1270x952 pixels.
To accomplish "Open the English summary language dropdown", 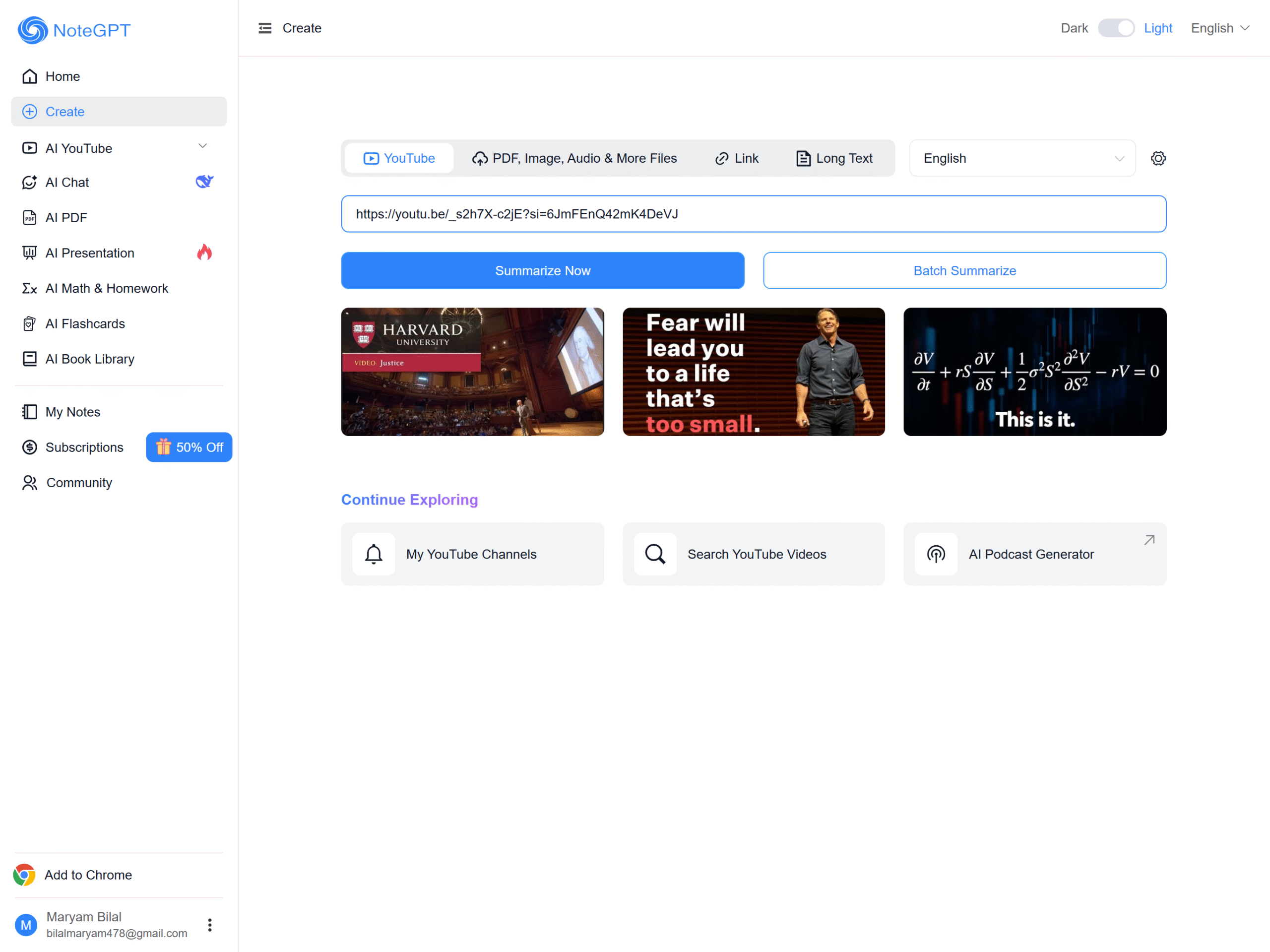I will point(1022,158).
